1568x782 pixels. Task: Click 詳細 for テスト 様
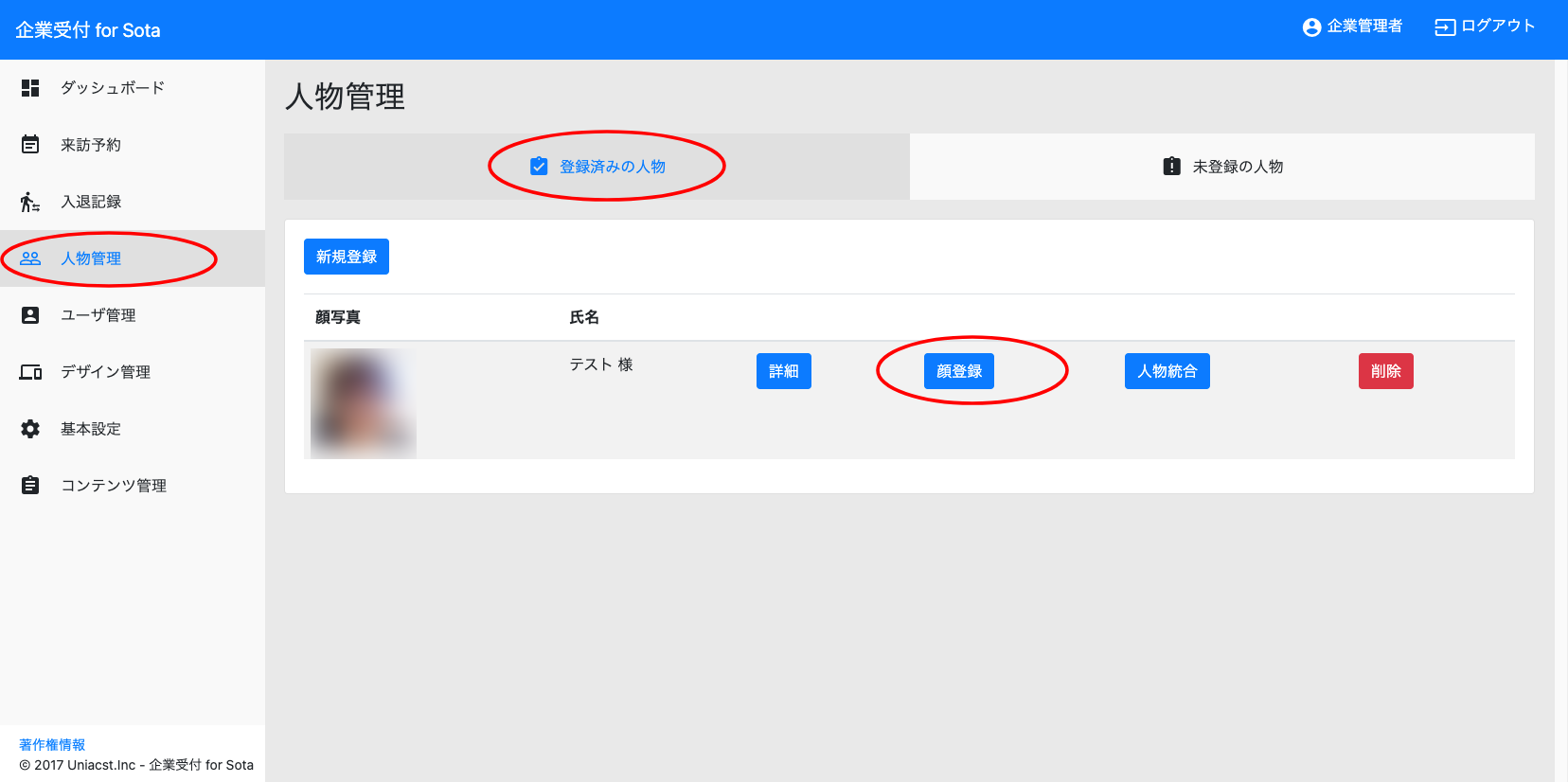point(784,371)
